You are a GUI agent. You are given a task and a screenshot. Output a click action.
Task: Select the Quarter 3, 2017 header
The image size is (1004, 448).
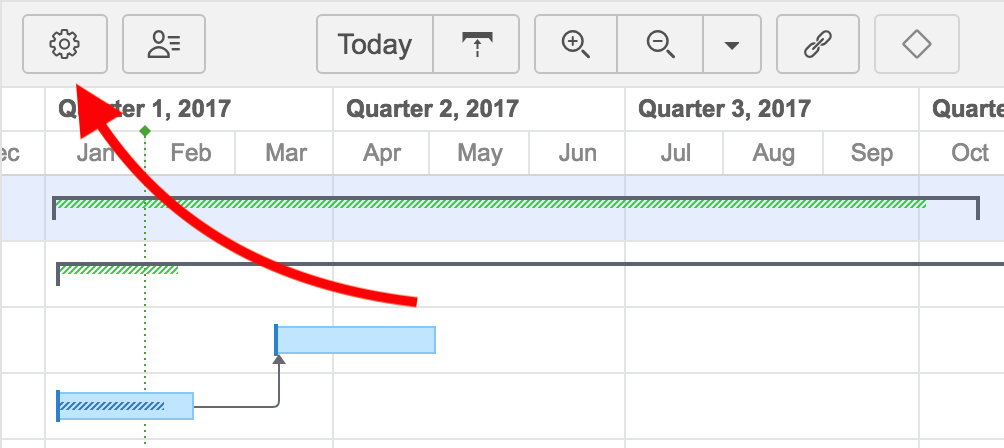[x=724, y=109]
